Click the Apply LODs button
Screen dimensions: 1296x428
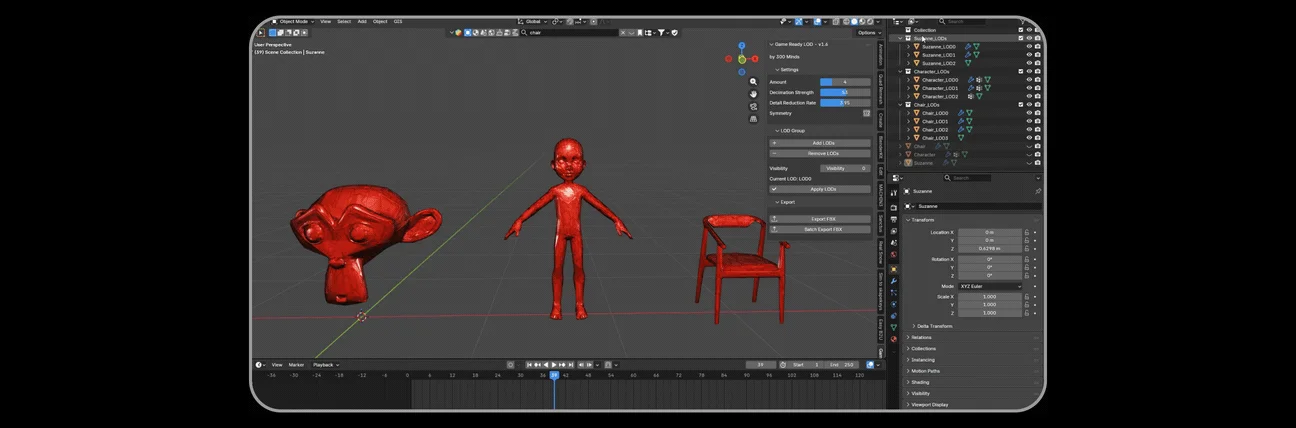click(819, 189)
